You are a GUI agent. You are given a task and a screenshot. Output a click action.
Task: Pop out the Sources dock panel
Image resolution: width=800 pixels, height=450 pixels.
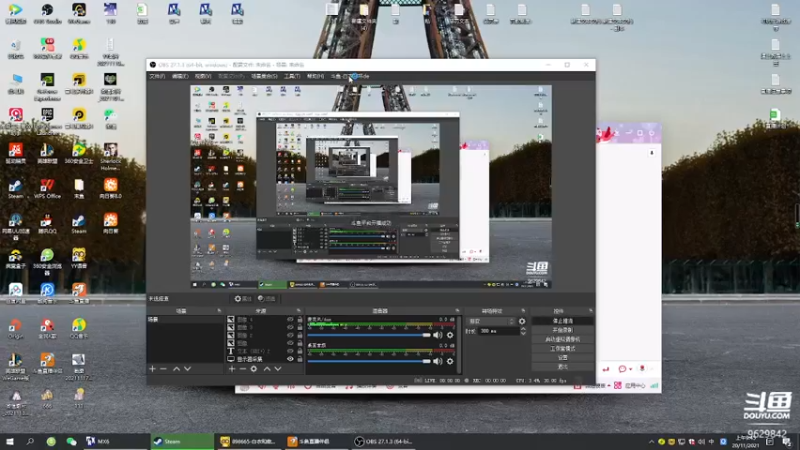click(299, 311)
